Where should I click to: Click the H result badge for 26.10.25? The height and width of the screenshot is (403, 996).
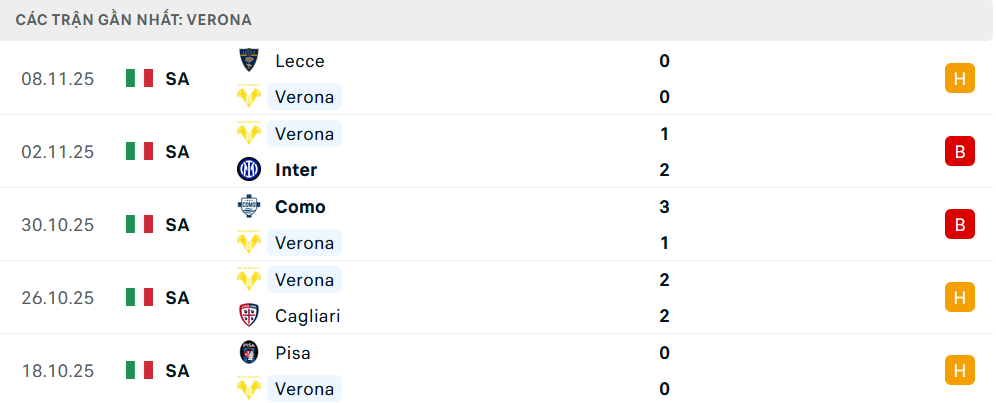click(x=959, y=298)
